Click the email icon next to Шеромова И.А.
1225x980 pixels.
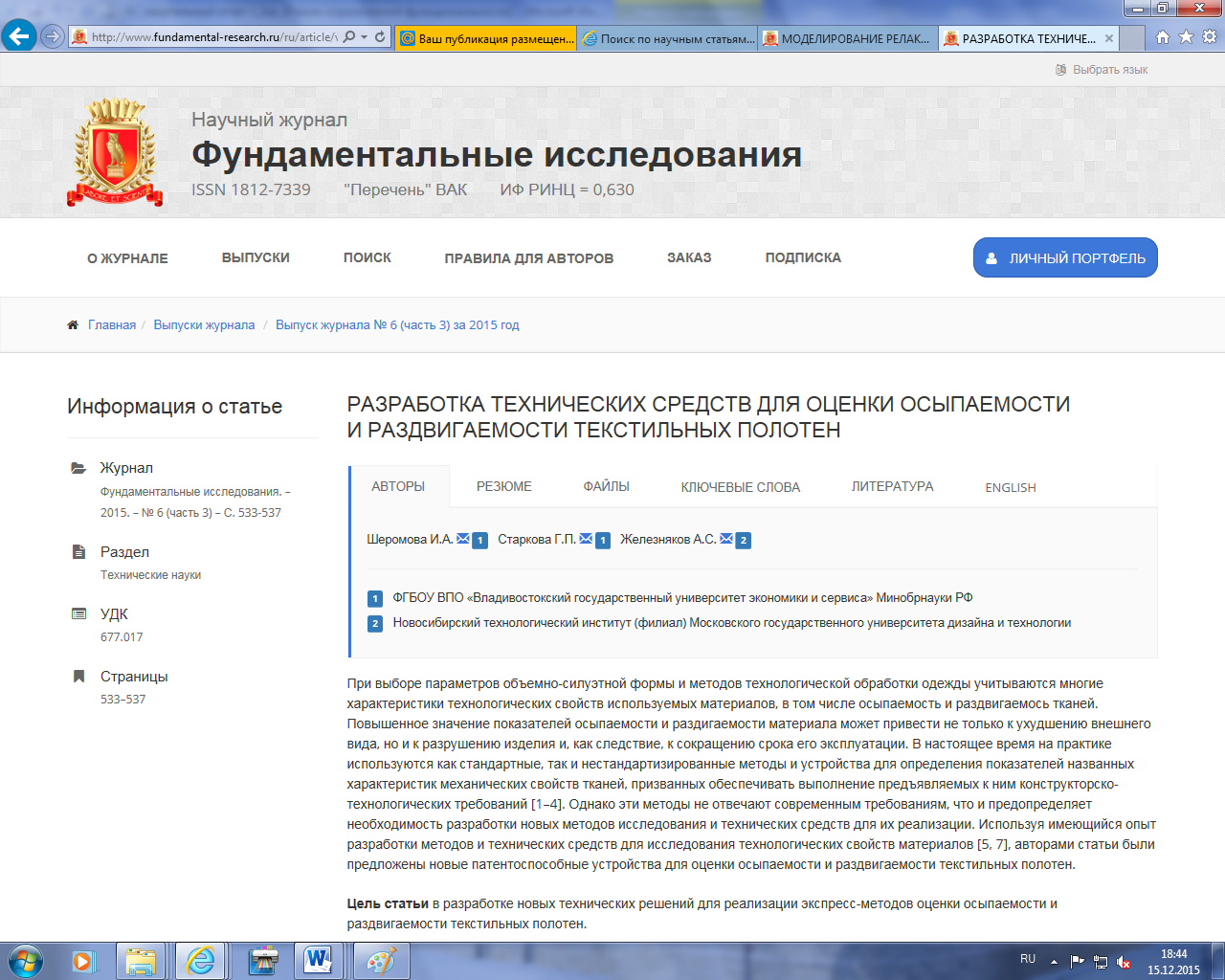click(x=463, y=539)
